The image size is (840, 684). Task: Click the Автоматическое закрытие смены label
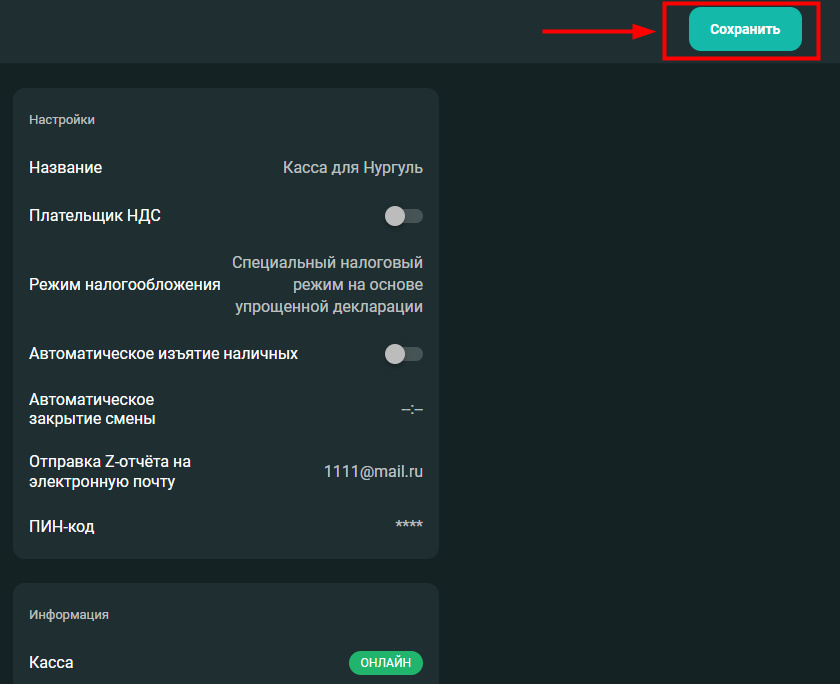click(92, 409)
